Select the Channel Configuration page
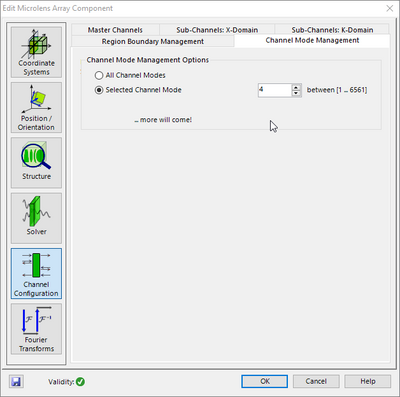 tap(36, 273)
